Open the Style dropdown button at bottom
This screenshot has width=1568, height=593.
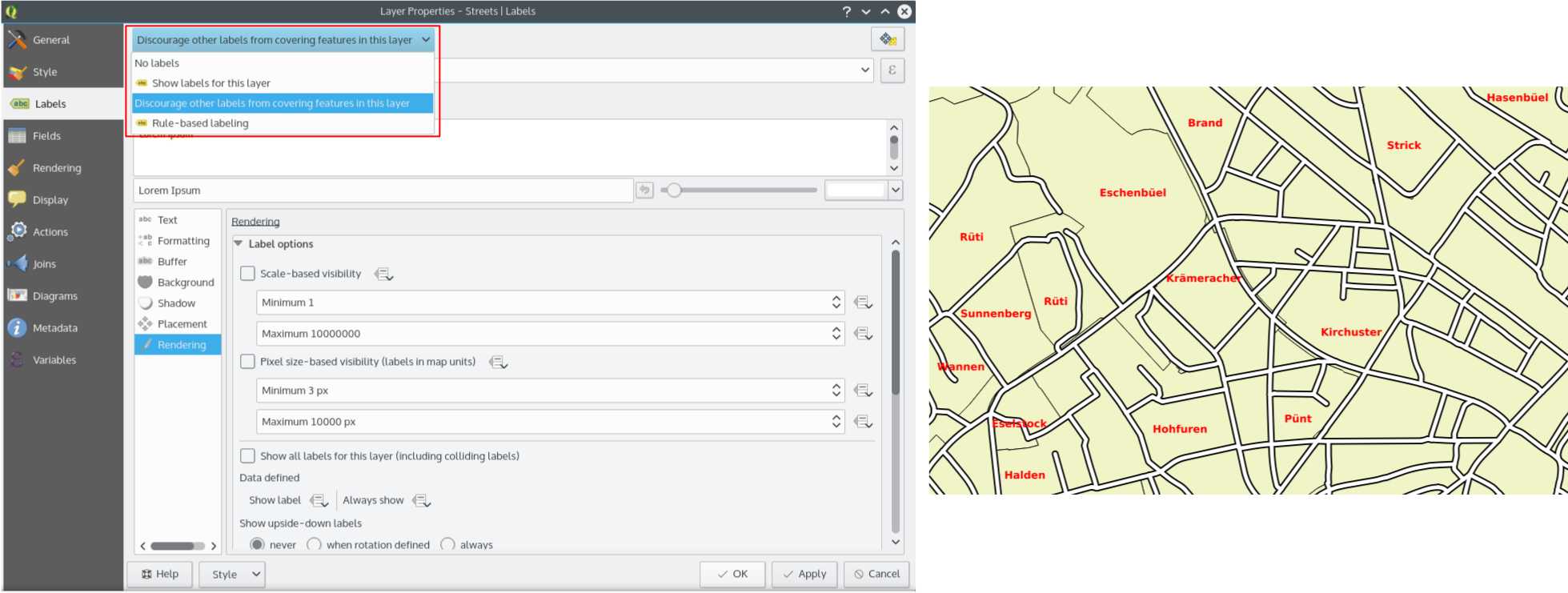click(232, 574)
